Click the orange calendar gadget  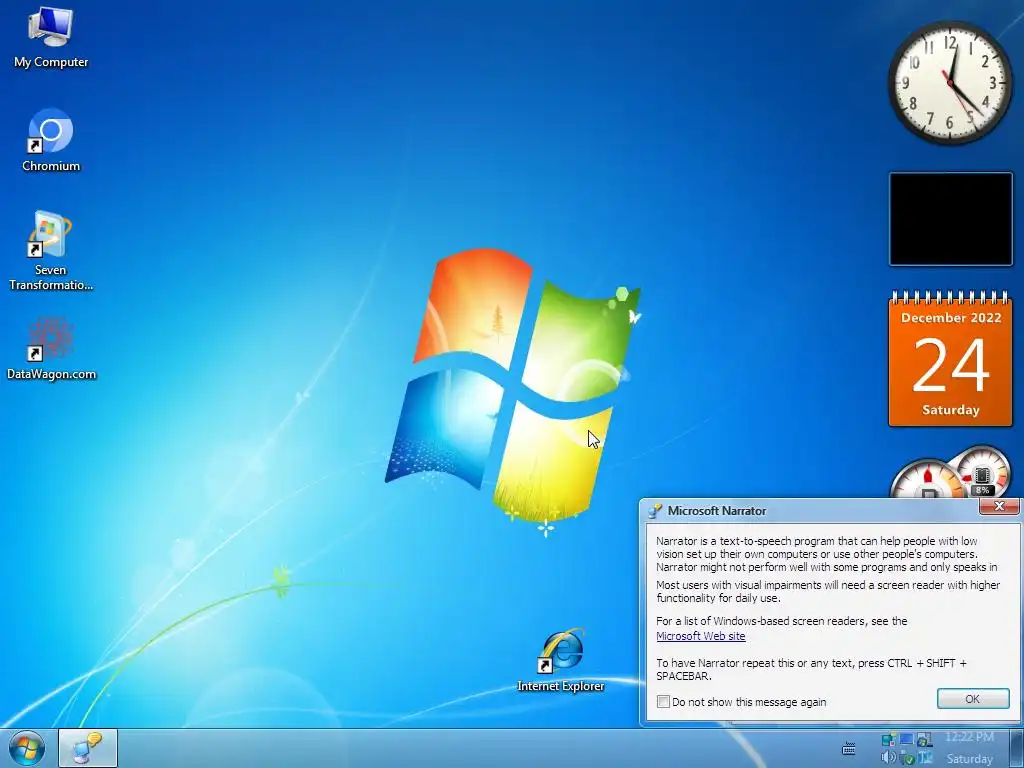(951, 359)
